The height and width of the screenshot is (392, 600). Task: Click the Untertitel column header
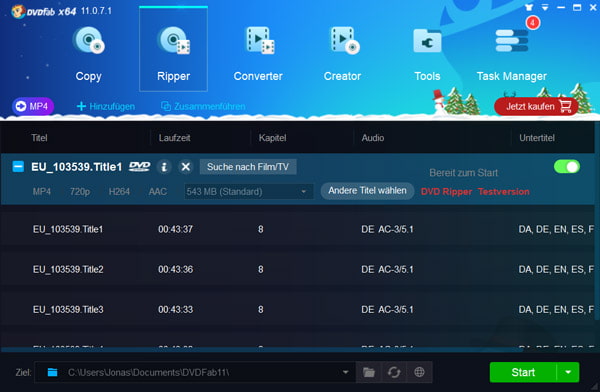[x=537, y=138]
